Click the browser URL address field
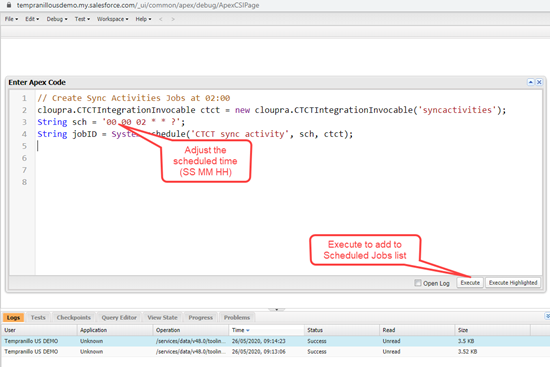Screen dimensions: 550x367 pyautogui.click(x=138, y=5)
